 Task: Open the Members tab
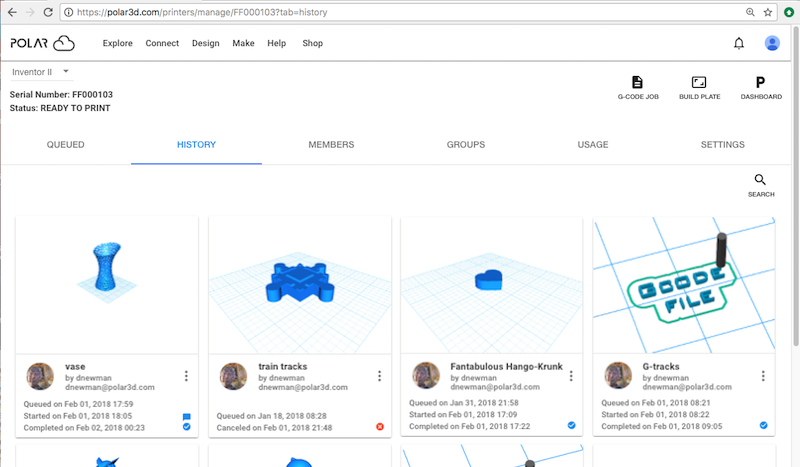[x=331, y=144]
